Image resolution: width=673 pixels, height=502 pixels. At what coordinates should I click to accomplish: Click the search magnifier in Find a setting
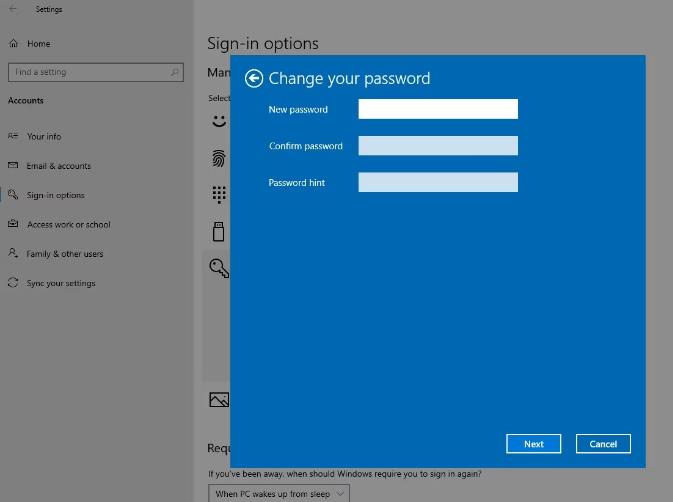[175, 72]
